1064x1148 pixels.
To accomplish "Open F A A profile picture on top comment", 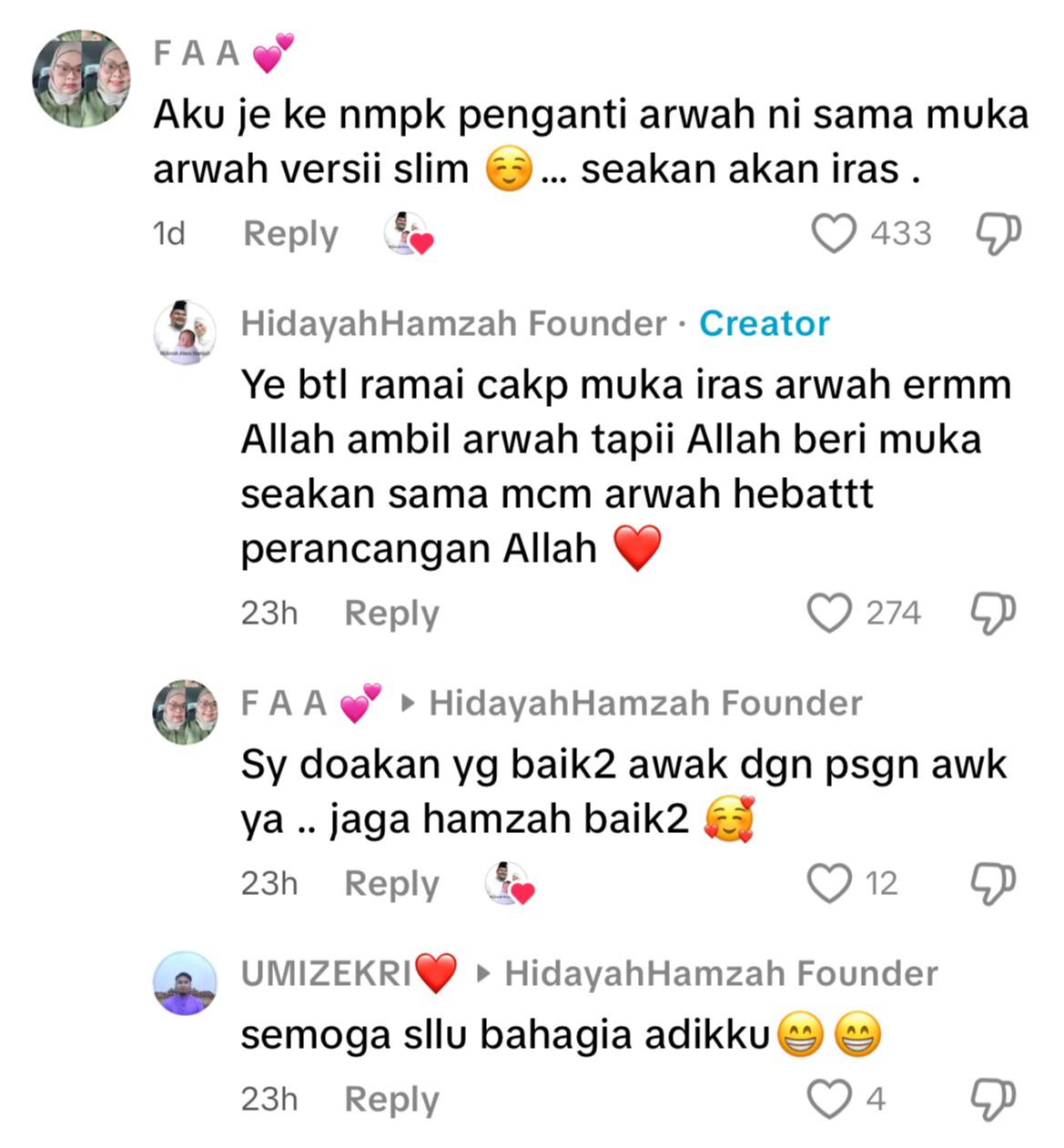I will [x=81, y=78].
